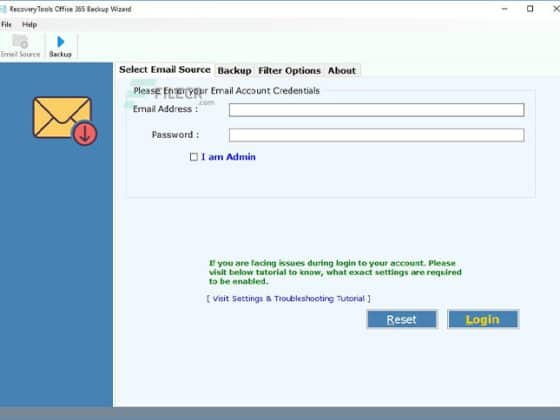Start the Backup toolbar play icon
This screenshot has width=560, height=420.
pos(60,46)
